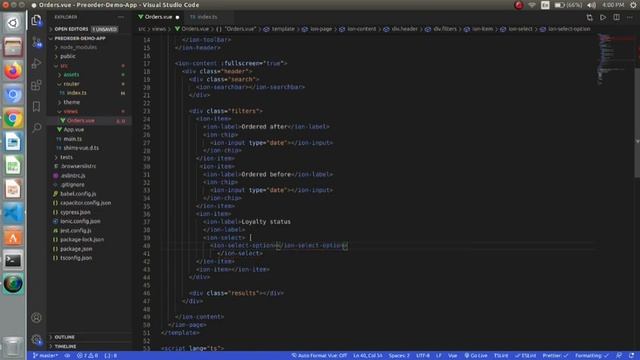Open Ubuntu Software from the dock

tap(13, 237)
